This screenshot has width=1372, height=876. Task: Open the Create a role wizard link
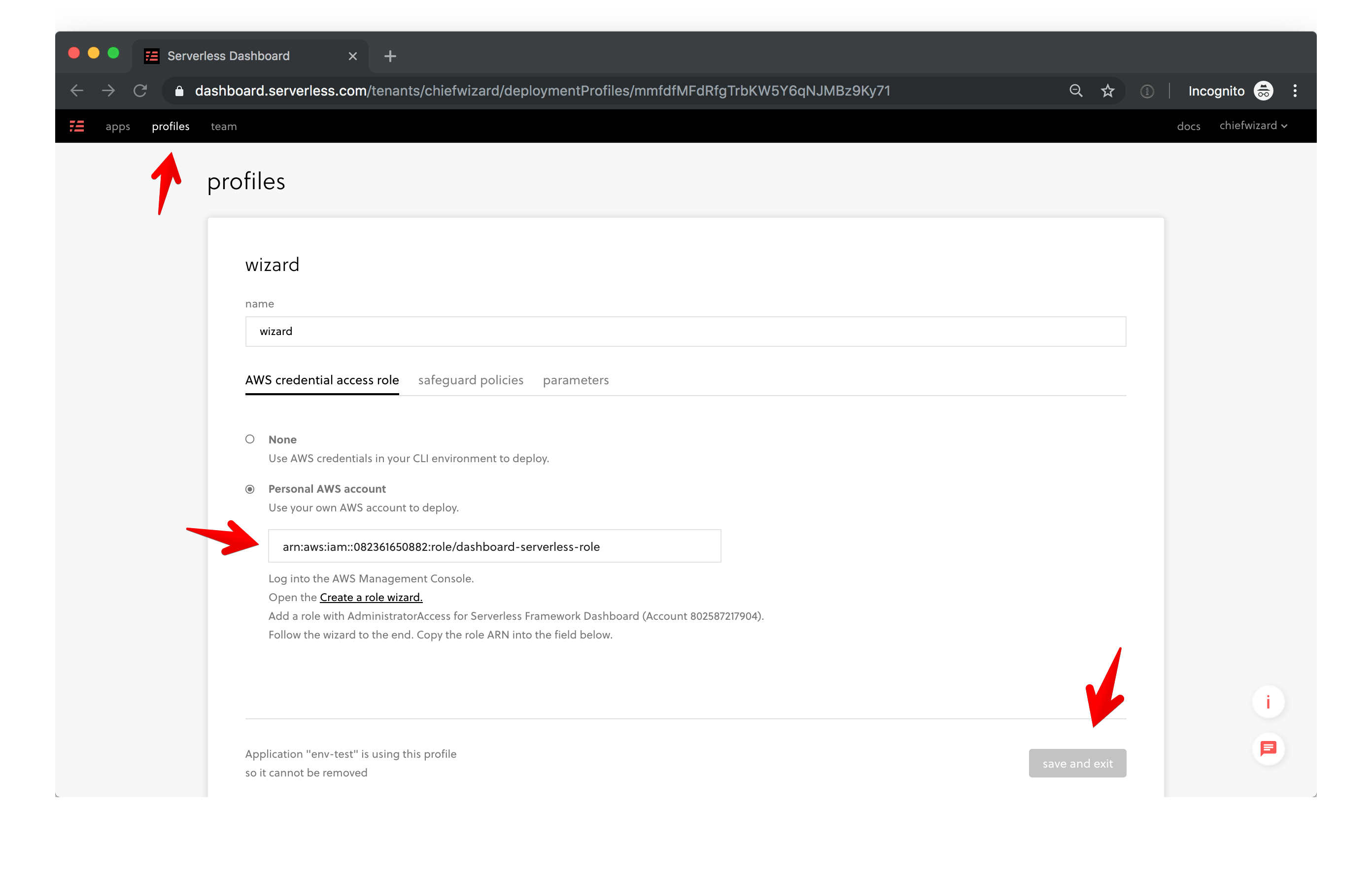(371, 597)
